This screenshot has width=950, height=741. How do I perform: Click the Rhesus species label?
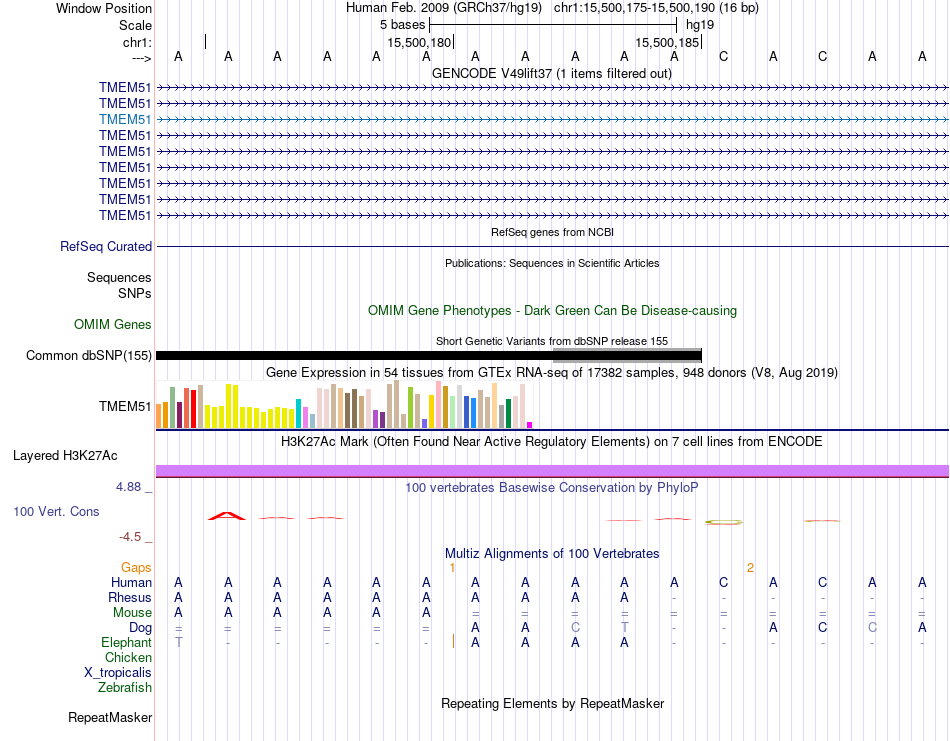(130, 597)
